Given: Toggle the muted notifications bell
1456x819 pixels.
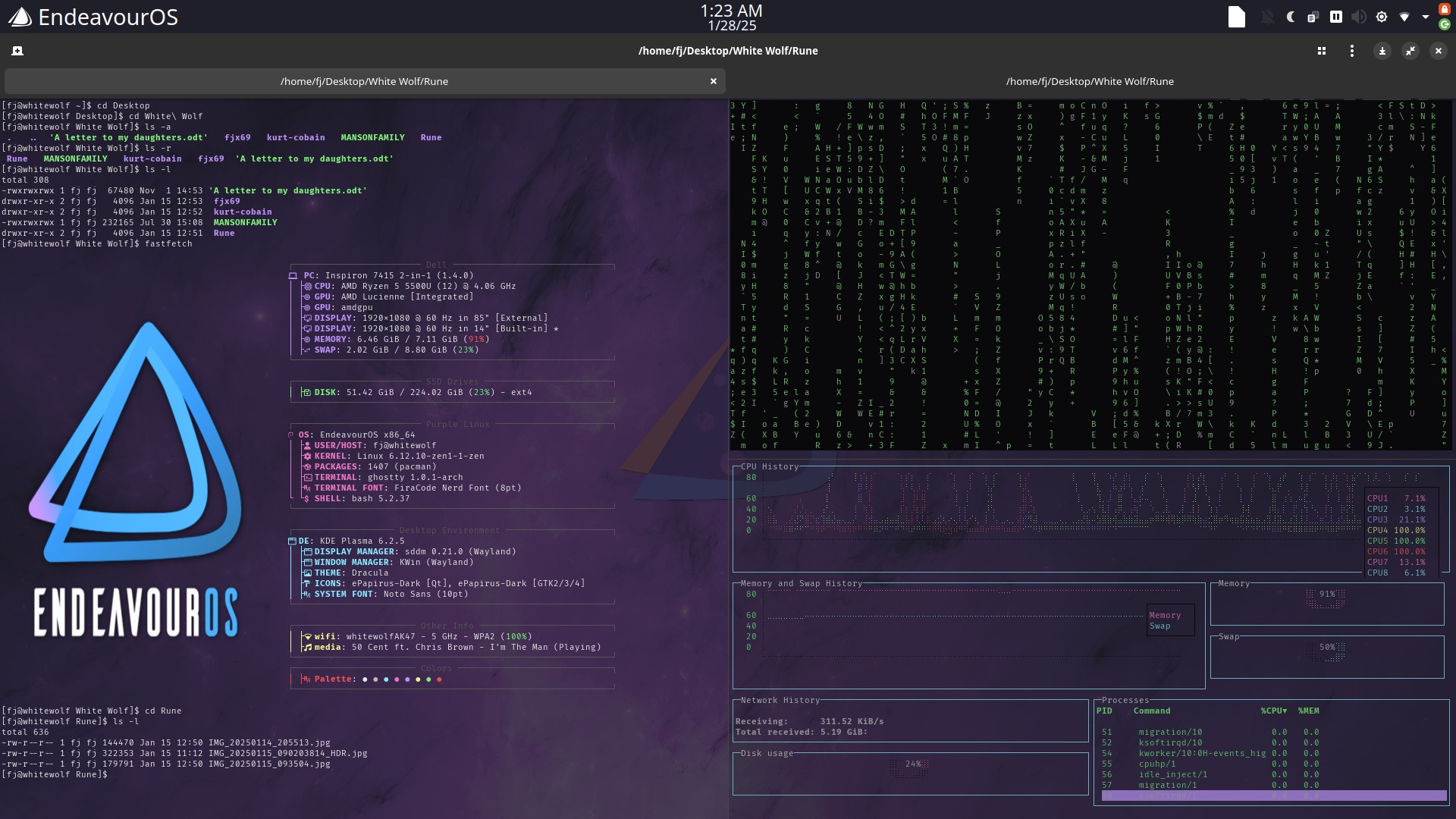Looking at the screenshot, I should click(1266, 17).
